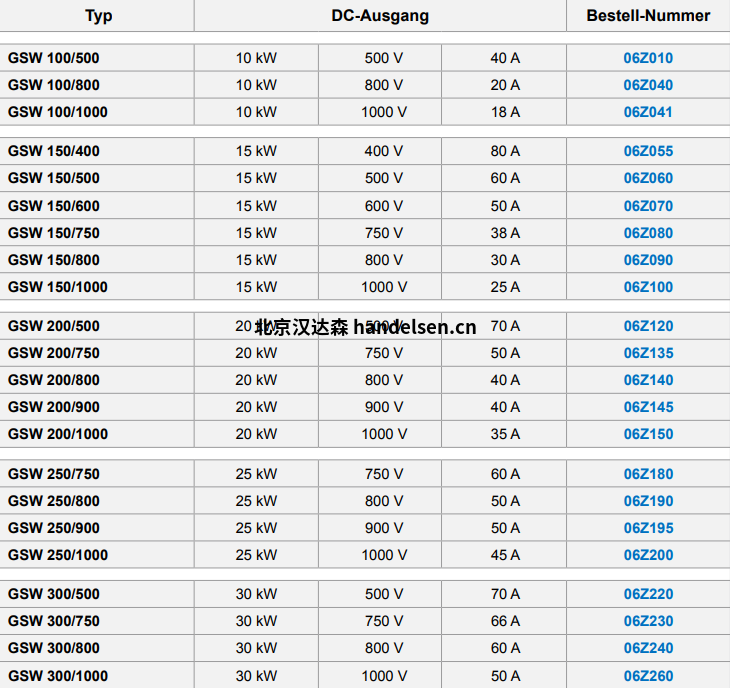Screen dimensions: 730x688
Task: Follow order number 06Z180
Action: (648, 474)
